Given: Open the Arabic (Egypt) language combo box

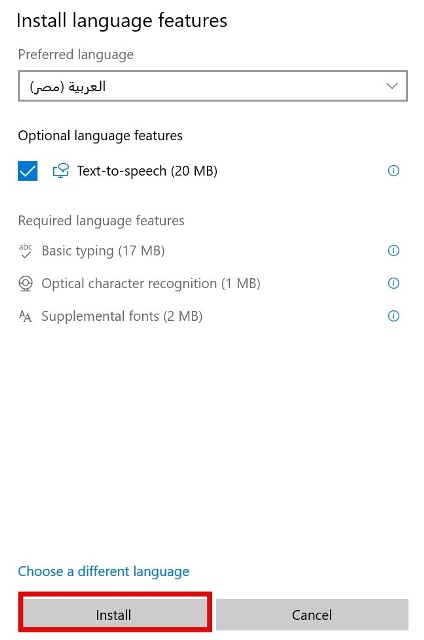Looking at the screenshot, I should coord(213,86).
